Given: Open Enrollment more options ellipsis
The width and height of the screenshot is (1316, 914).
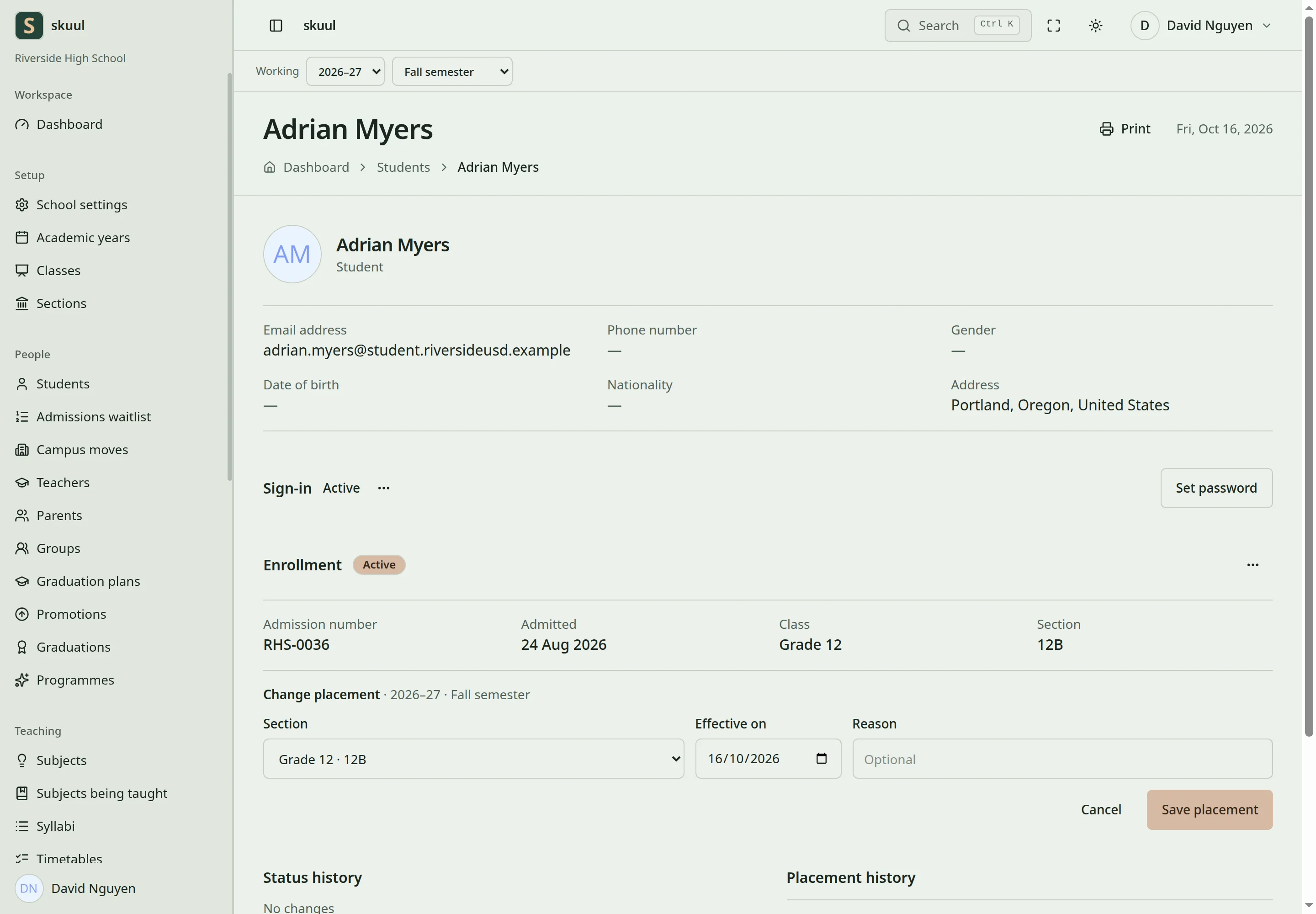Looking at the screenshot, I should point(1252,565).
